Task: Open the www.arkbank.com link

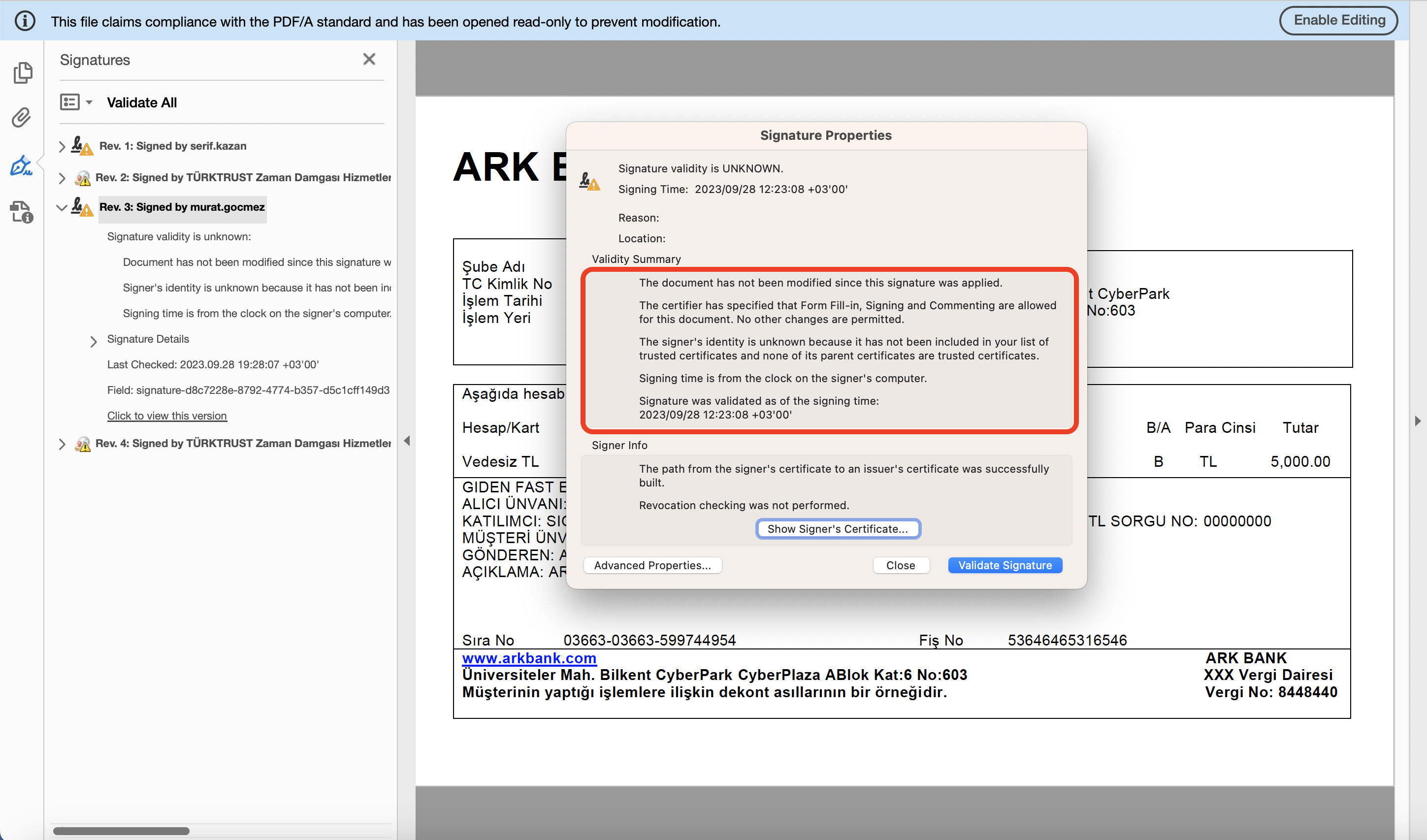Action: 529,658
